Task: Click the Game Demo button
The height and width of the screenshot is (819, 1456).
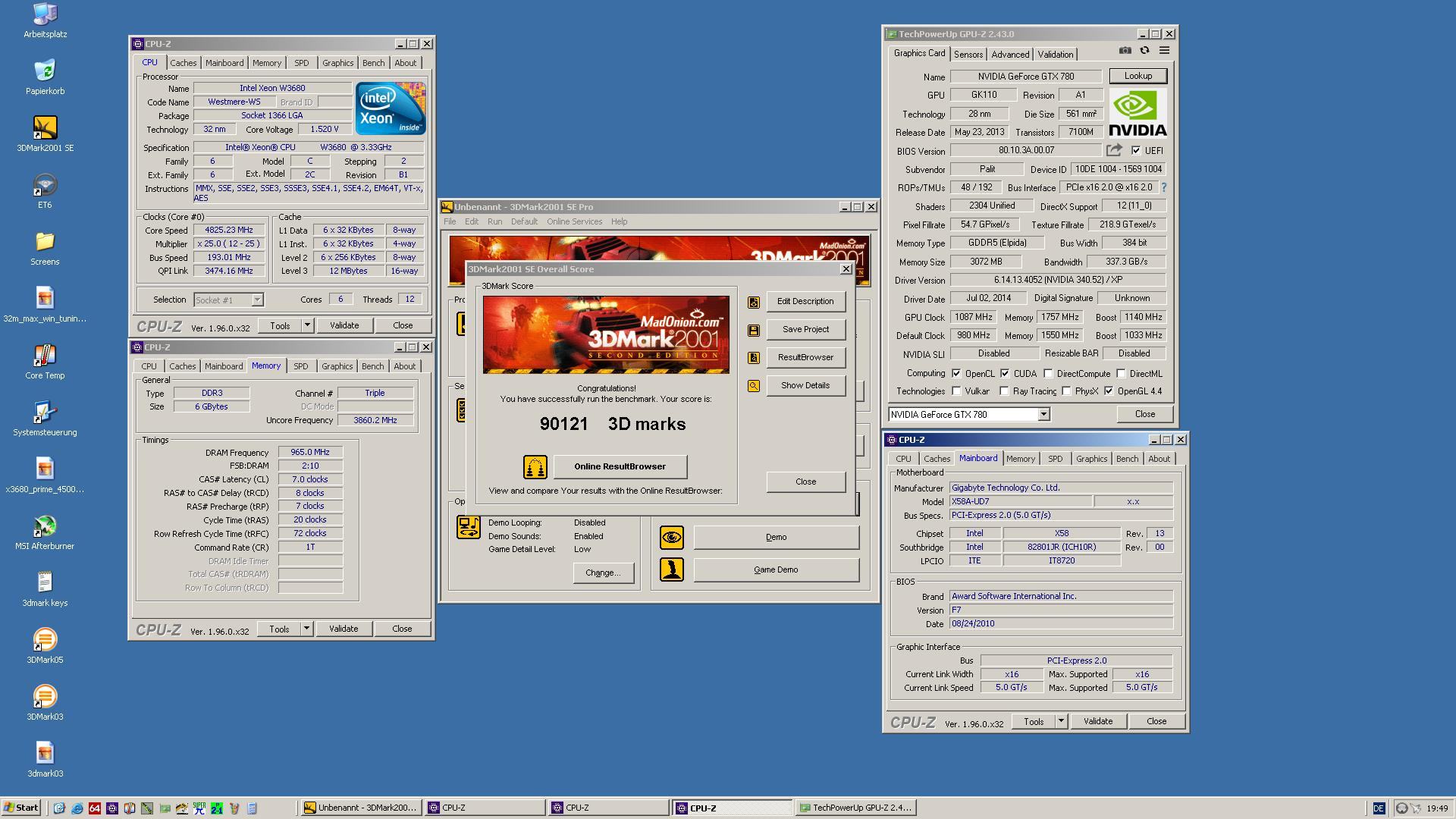Action: [776, 570]
